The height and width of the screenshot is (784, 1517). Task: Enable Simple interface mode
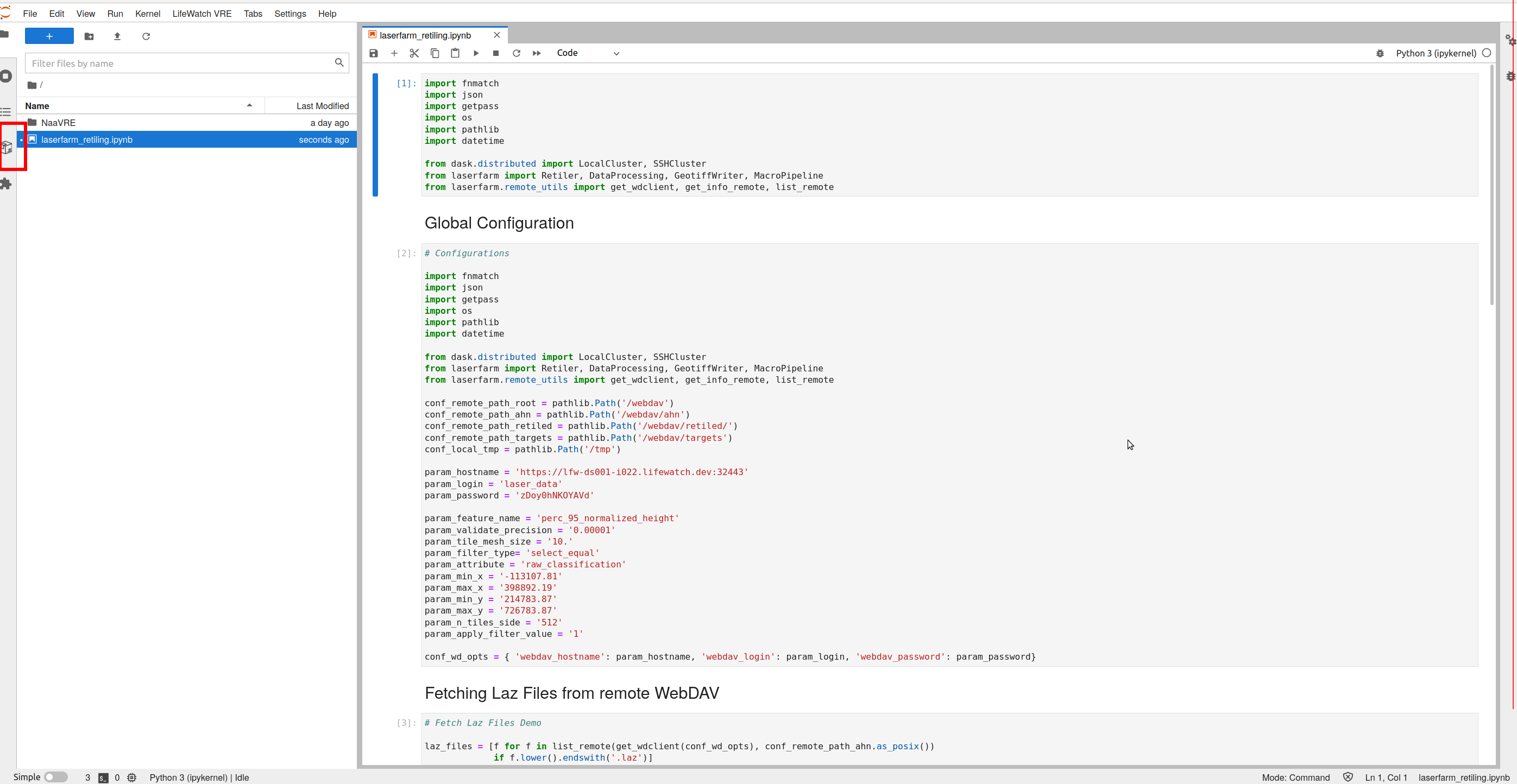[57, 777]
